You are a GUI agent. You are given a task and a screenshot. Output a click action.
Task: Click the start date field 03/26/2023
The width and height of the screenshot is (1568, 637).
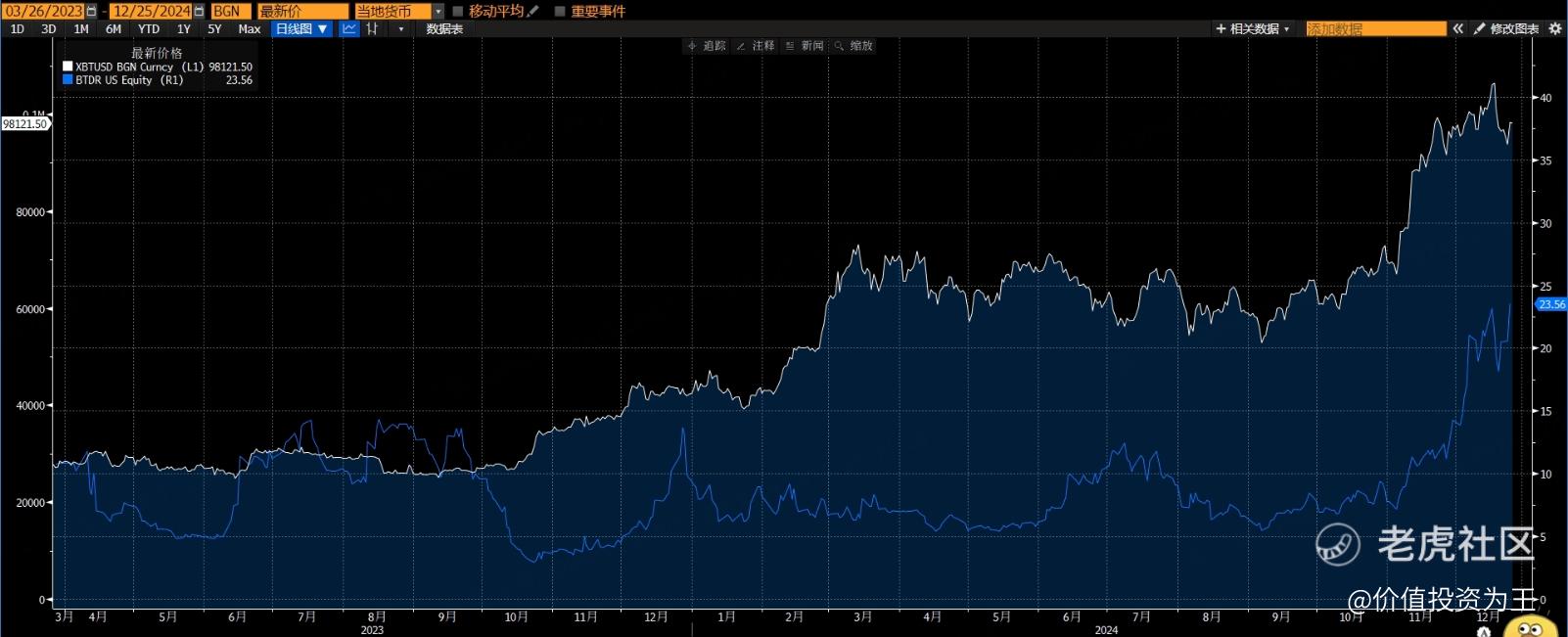point(44,11)
